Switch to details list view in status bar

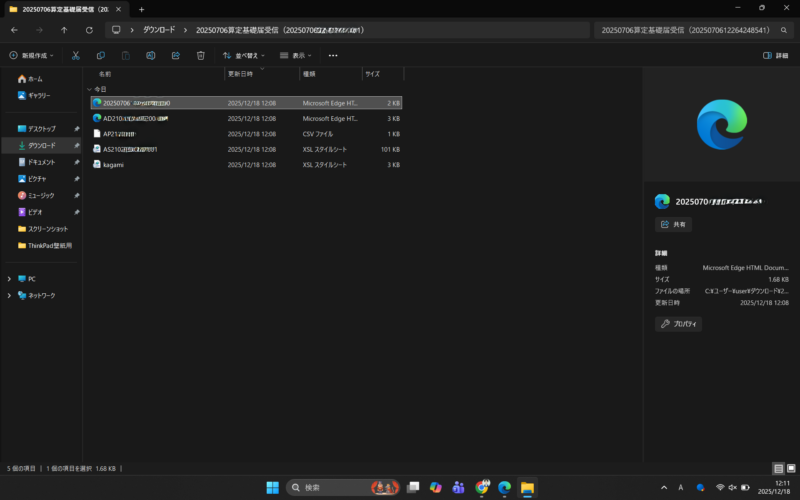pyautogui.click(x=778, y=468)
